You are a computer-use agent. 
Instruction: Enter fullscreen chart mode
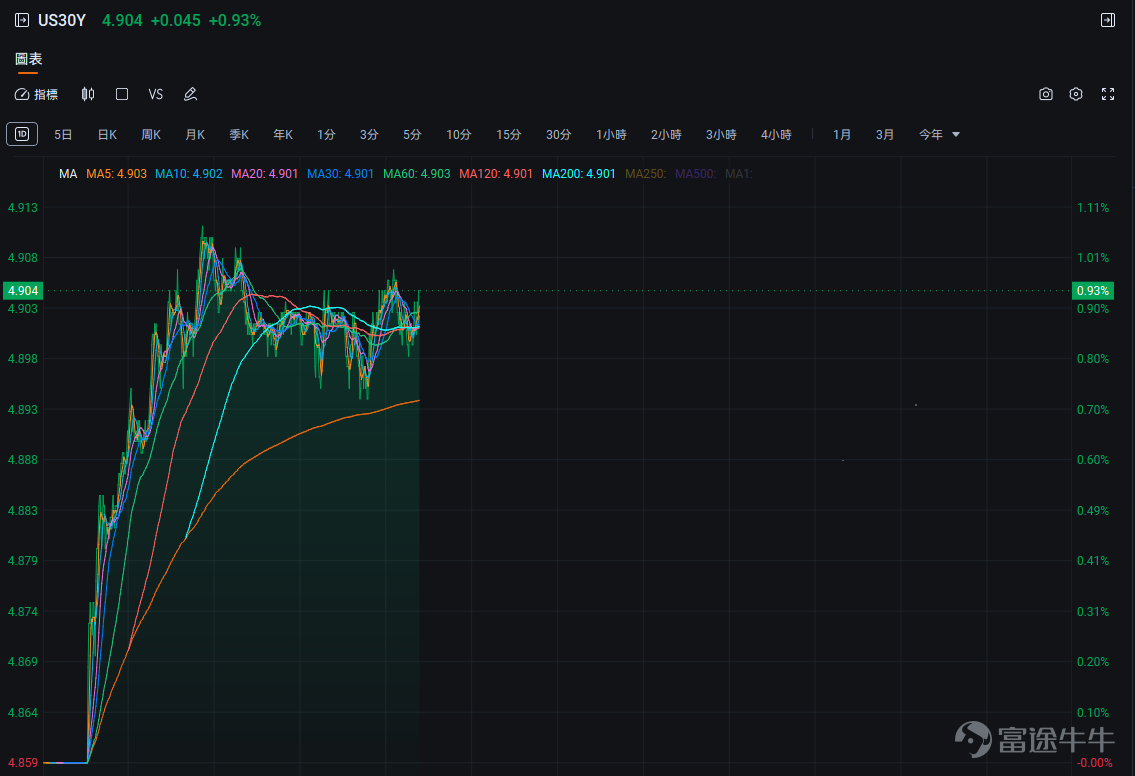(x=1107, y=94)
